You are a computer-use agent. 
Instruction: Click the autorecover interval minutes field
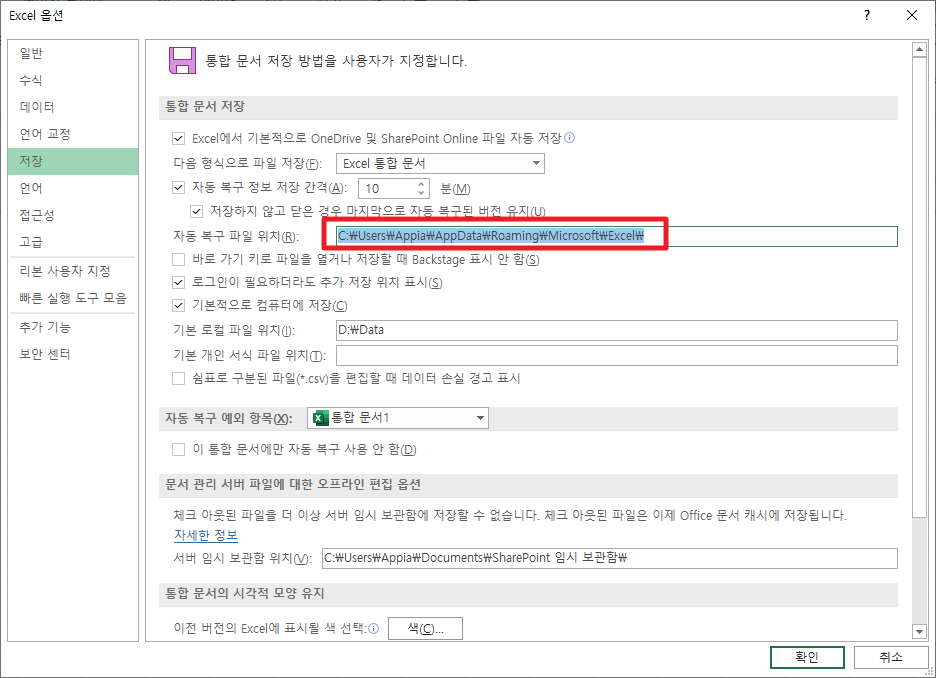pos(387,189)
